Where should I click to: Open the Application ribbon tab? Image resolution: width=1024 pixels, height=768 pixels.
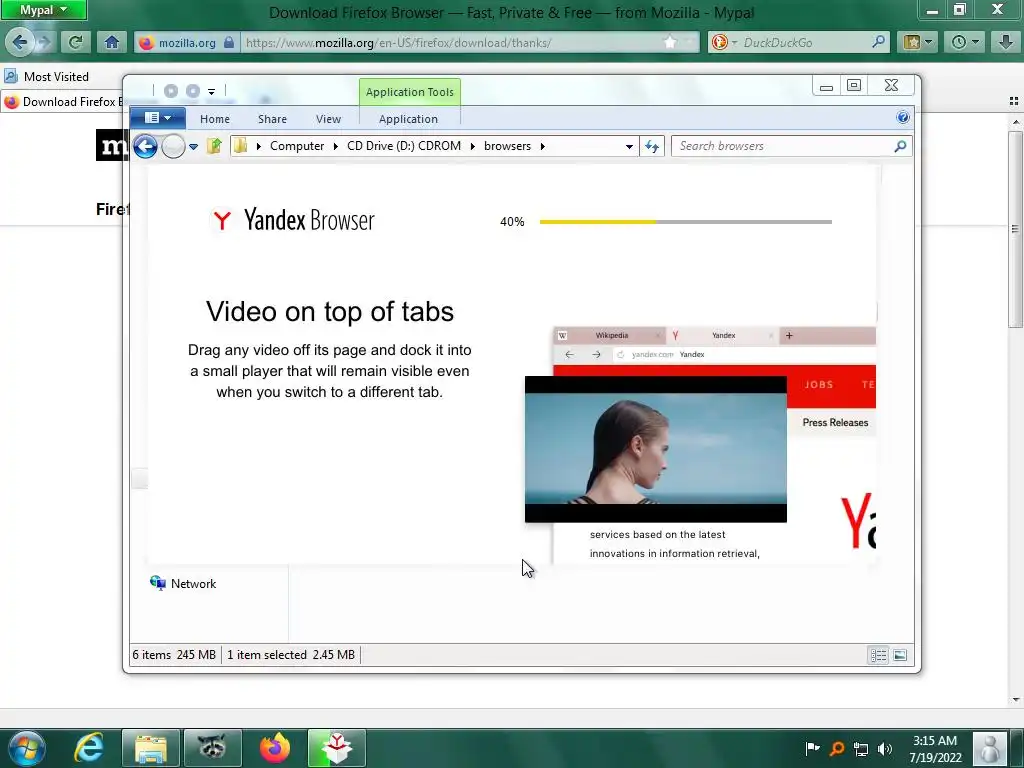(x=408, y=119)
